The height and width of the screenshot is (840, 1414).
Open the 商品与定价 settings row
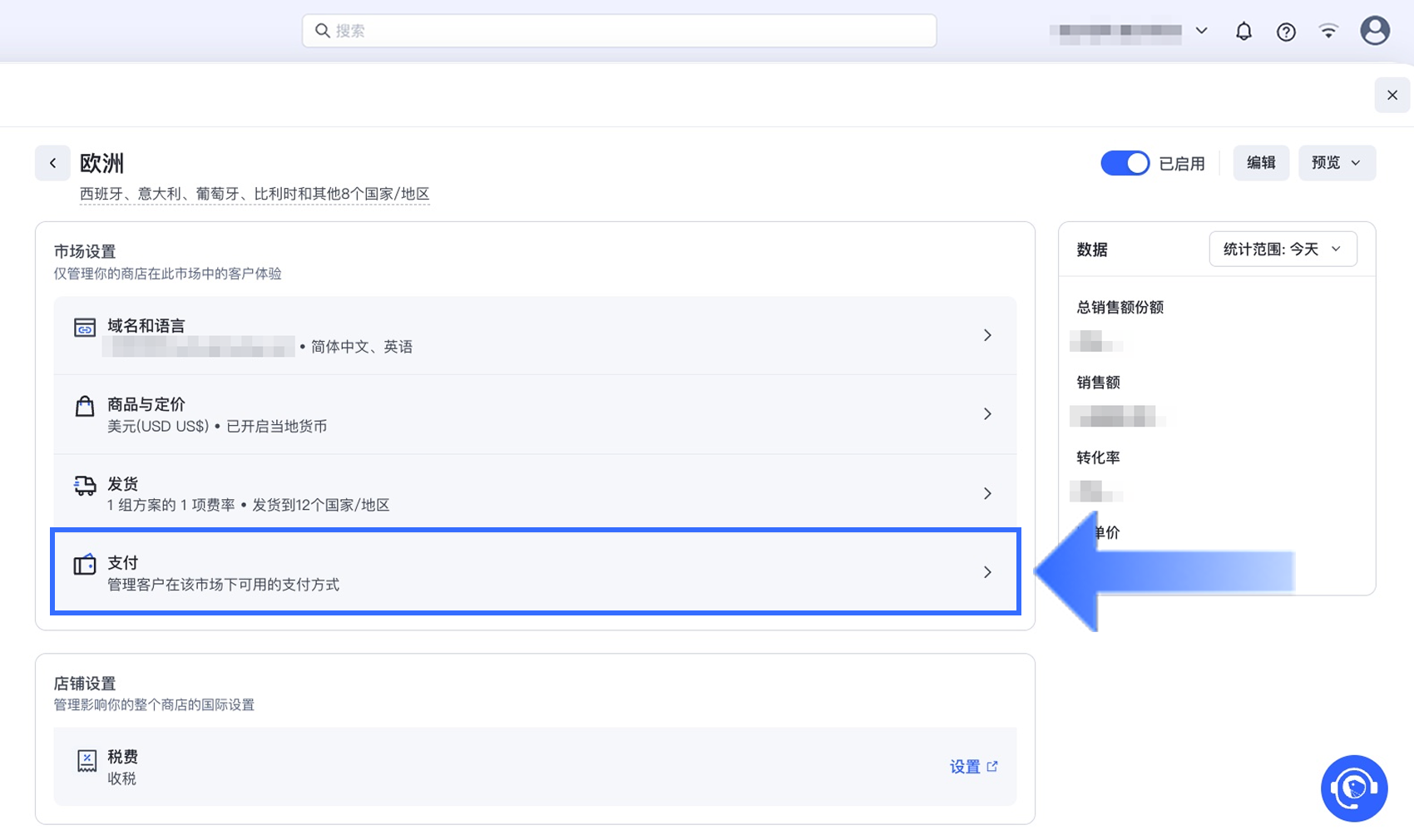534,414
